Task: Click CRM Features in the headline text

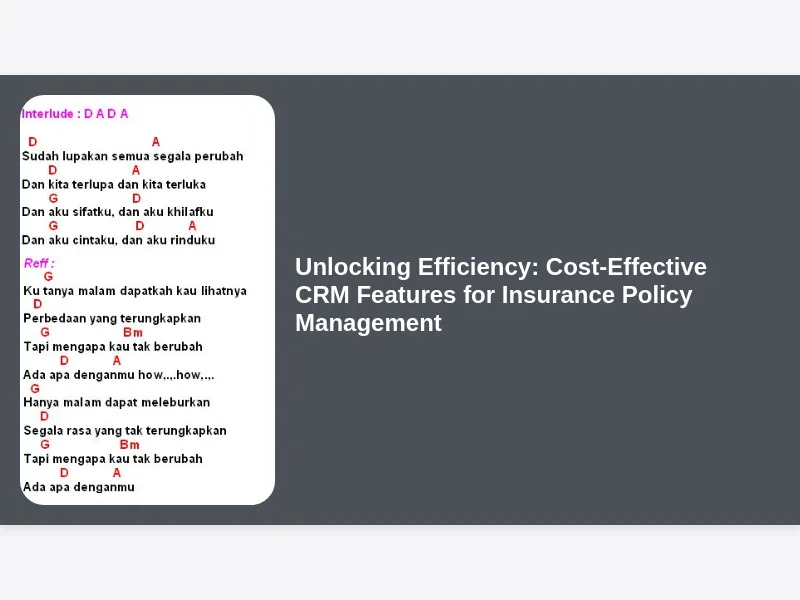Action: [376, 295]
